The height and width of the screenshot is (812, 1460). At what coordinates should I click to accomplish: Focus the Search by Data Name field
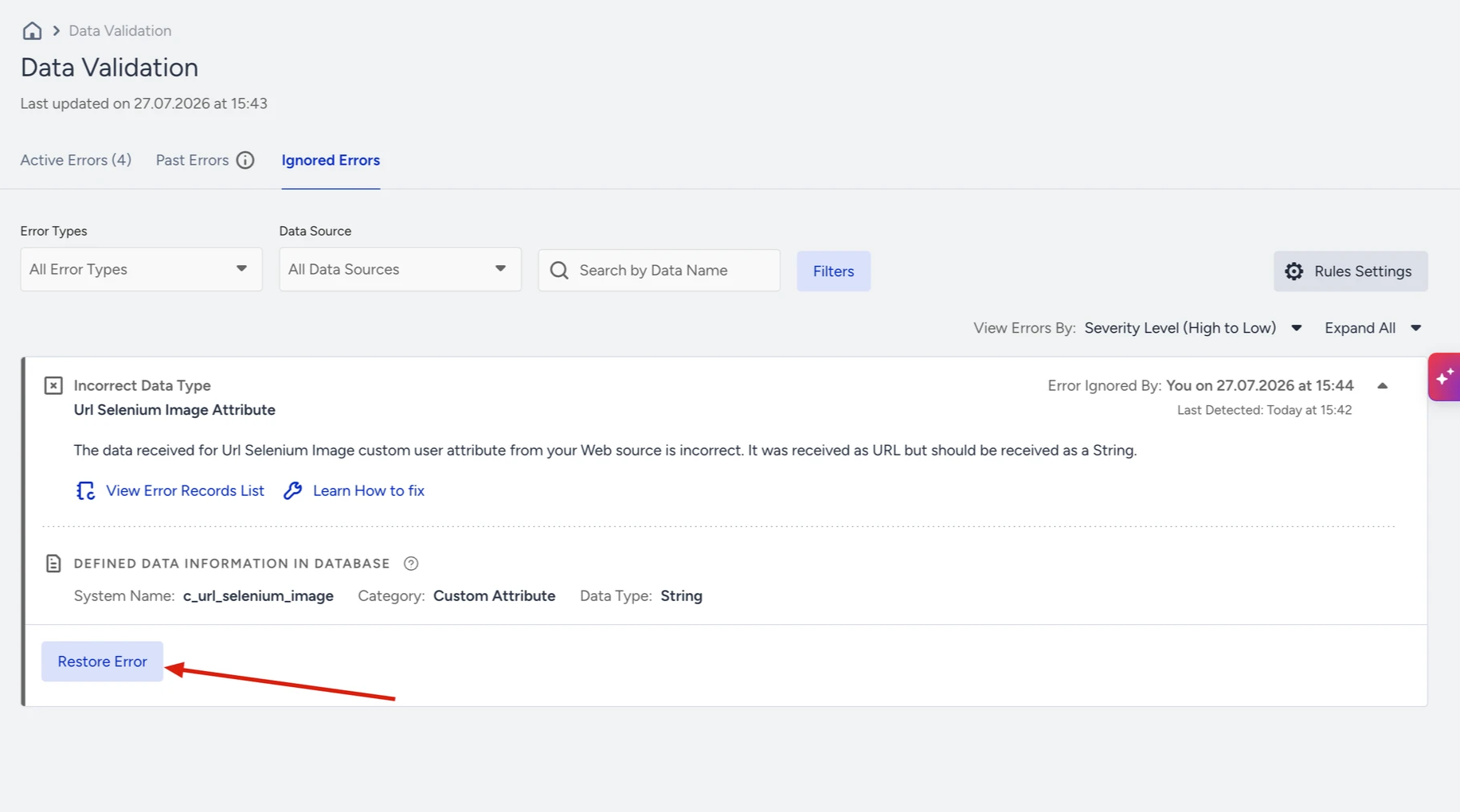click(x=659, y=271)
